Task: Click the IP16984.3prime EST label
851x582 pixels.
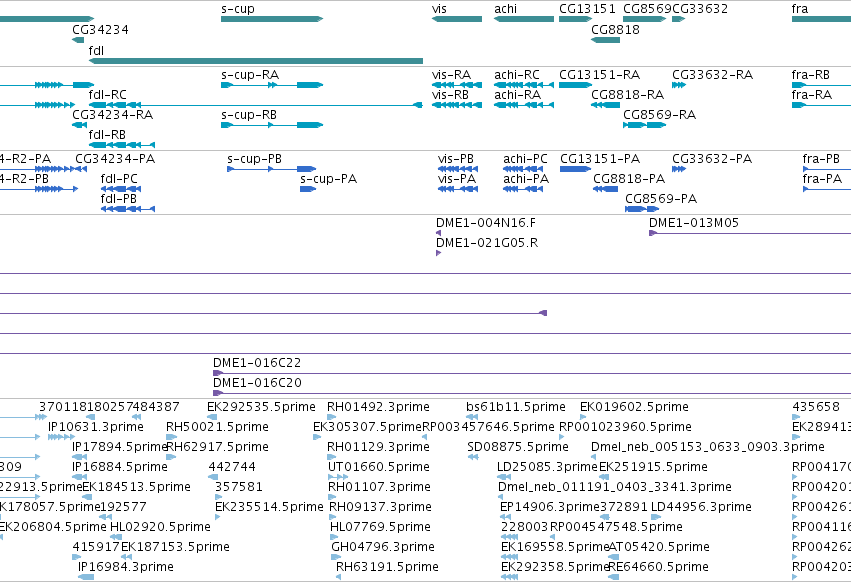Action: click(126, 567)
